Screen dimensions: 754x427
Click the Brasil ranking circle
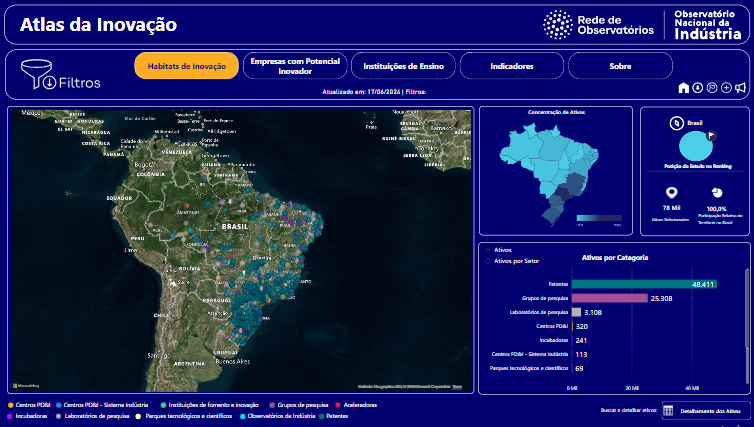point(695,146)
